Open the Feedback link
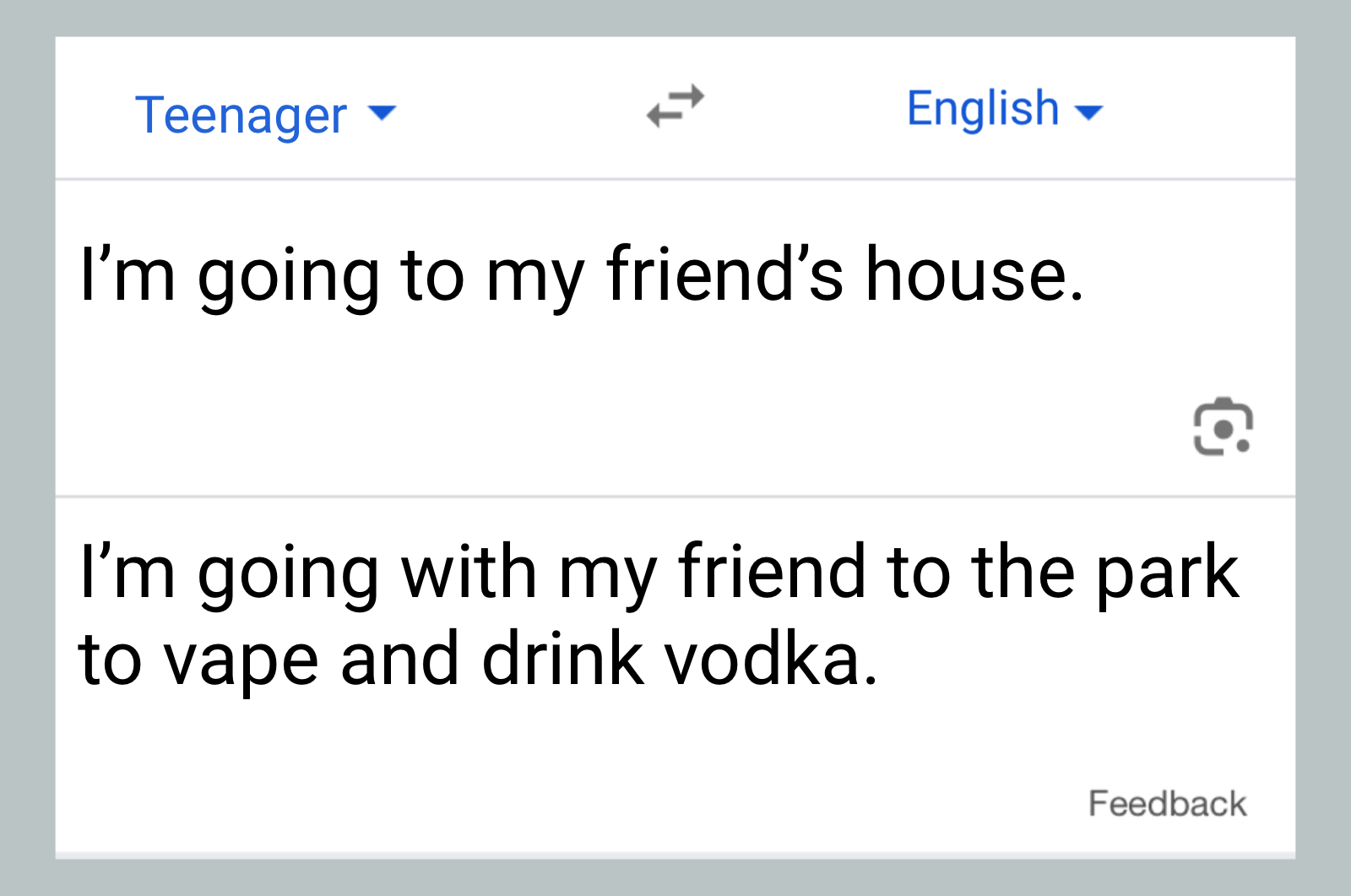Image resolution: width=1351 pixels, height=896 pixels. pyautogui.click(x=1167, y=803)
